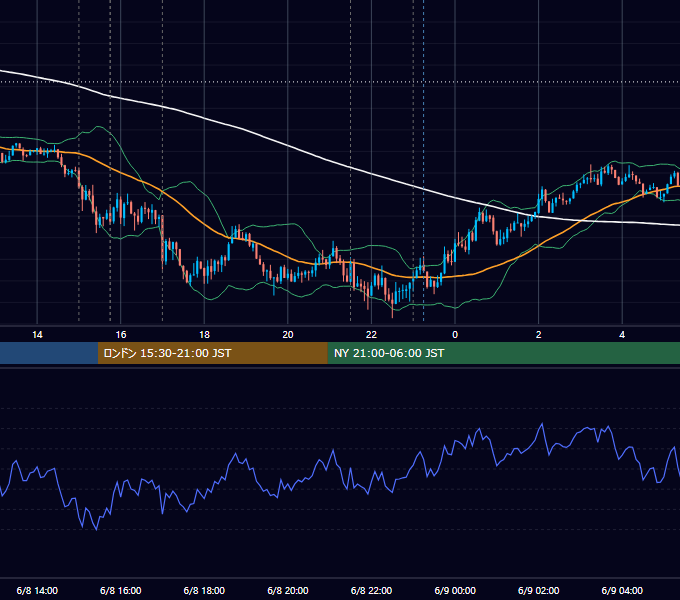Click the 20 hour label on price chart axis
Screen dimensions: 680x600
288,335
